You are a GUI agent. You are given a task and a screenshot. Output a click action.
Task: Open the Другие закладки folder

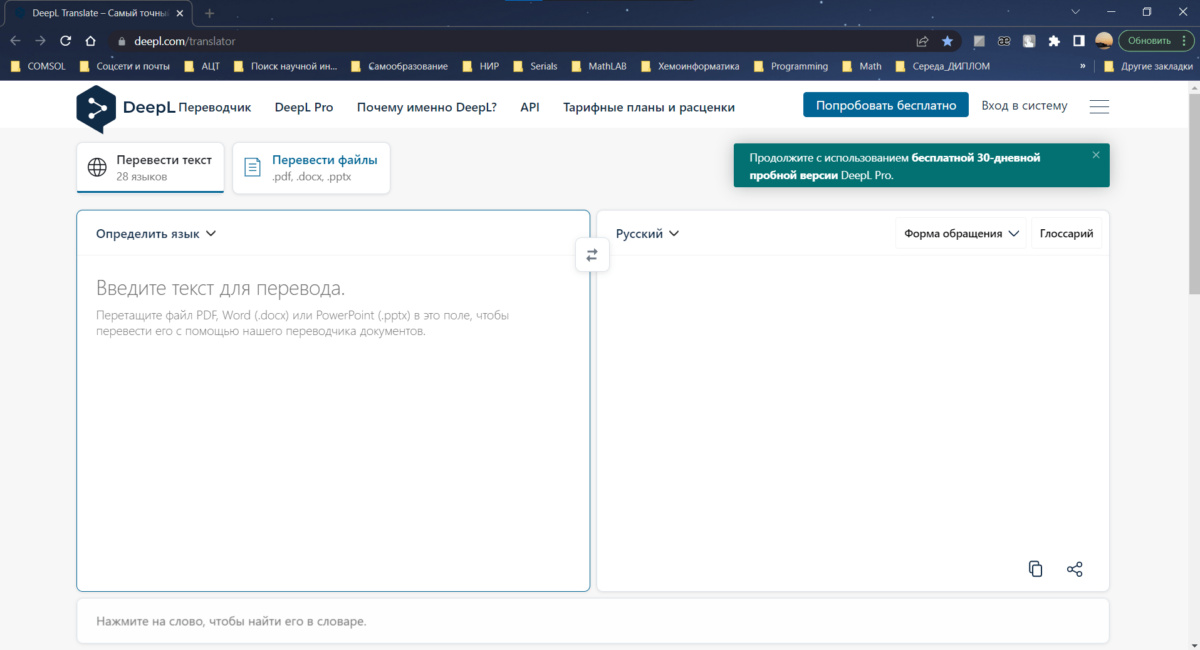tap(1146, 66)
